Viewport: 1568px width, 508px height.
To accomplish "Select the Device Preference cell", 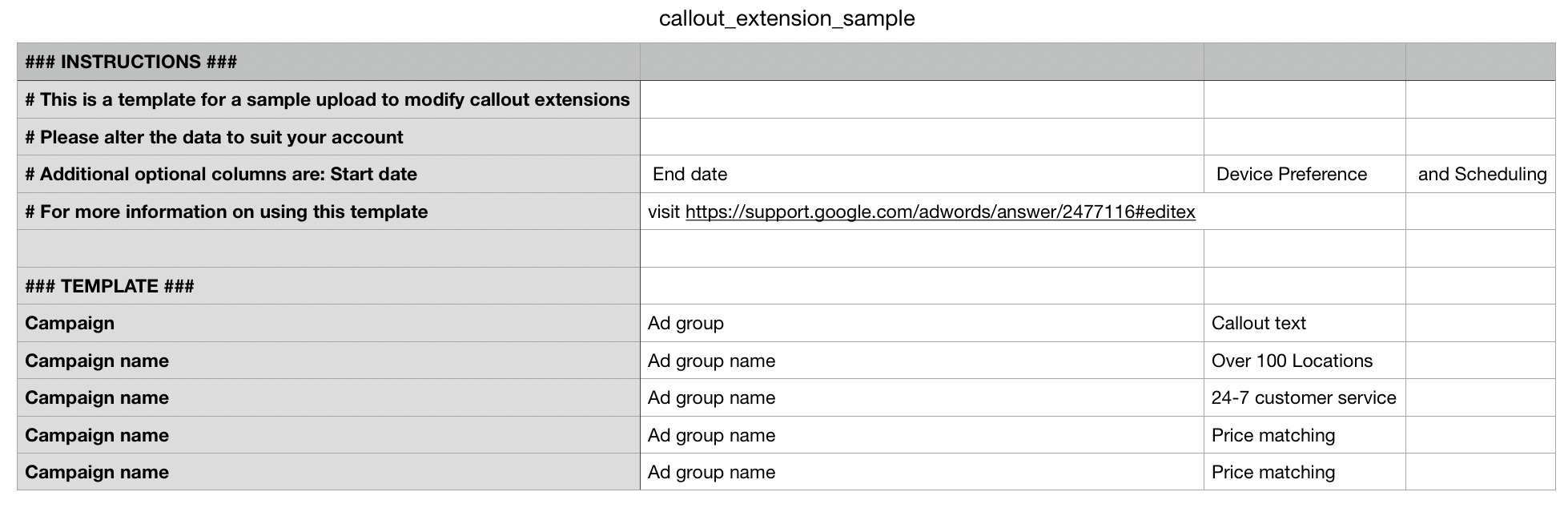I will 1291,175.
